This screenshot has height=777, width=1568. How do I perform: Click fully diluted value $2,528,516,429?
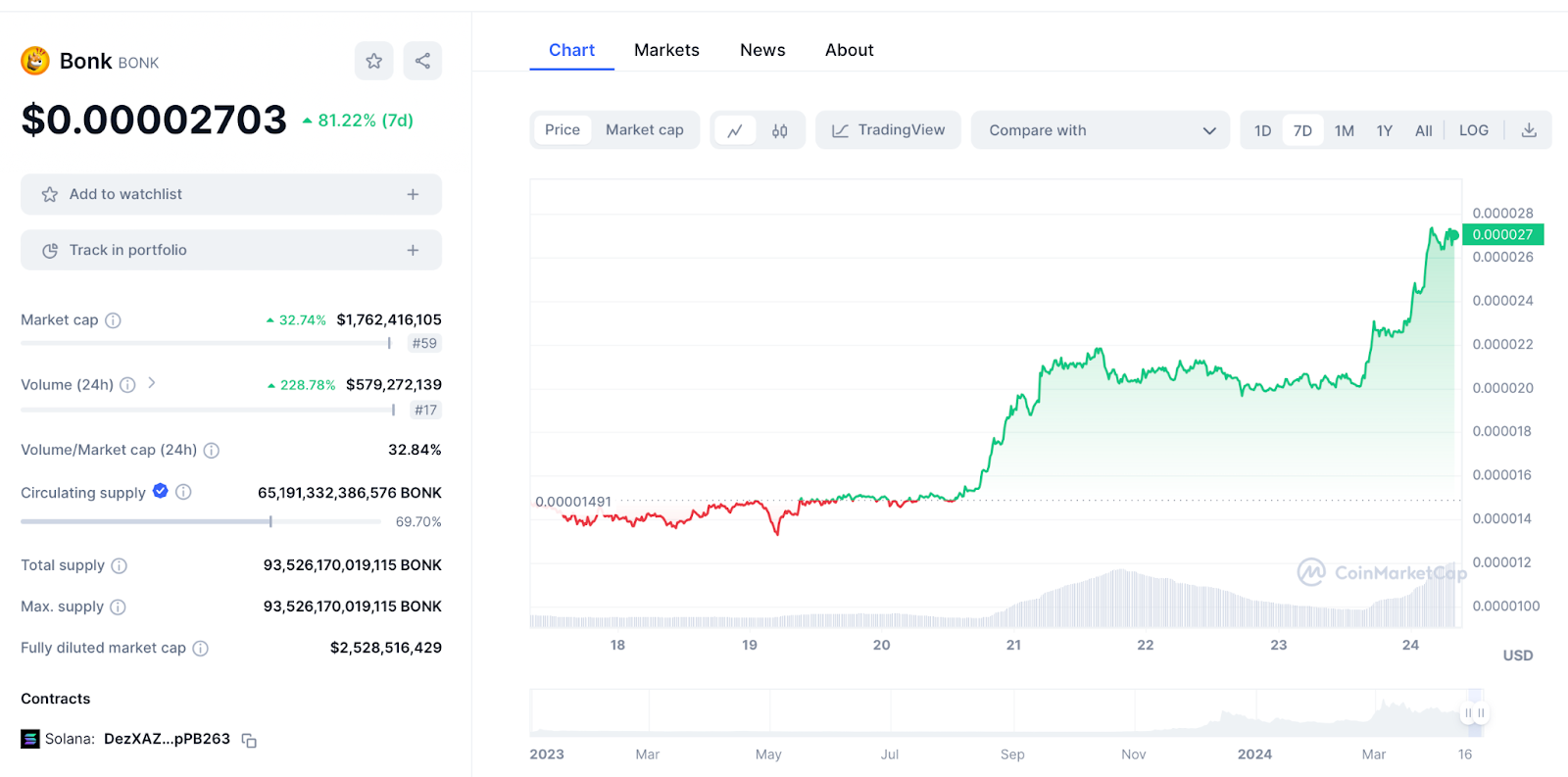(386, 648)
